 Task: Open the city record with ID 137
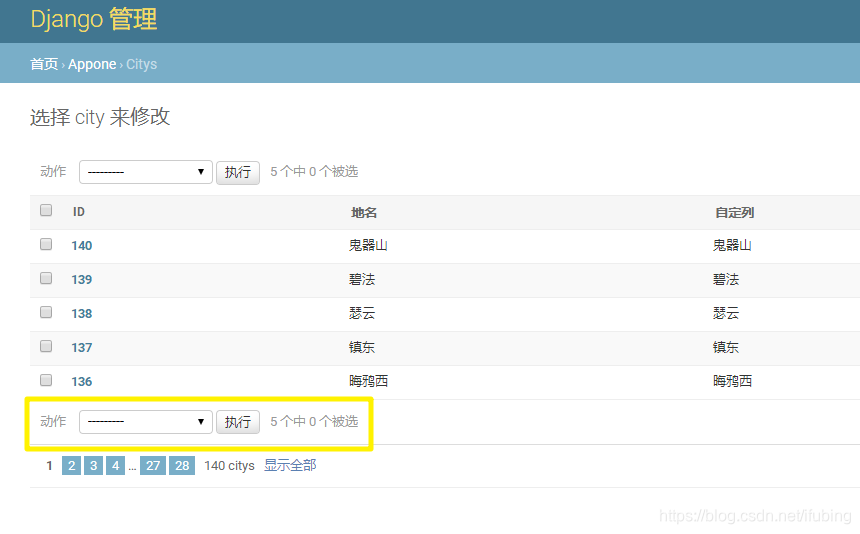(x=82, y=348)
